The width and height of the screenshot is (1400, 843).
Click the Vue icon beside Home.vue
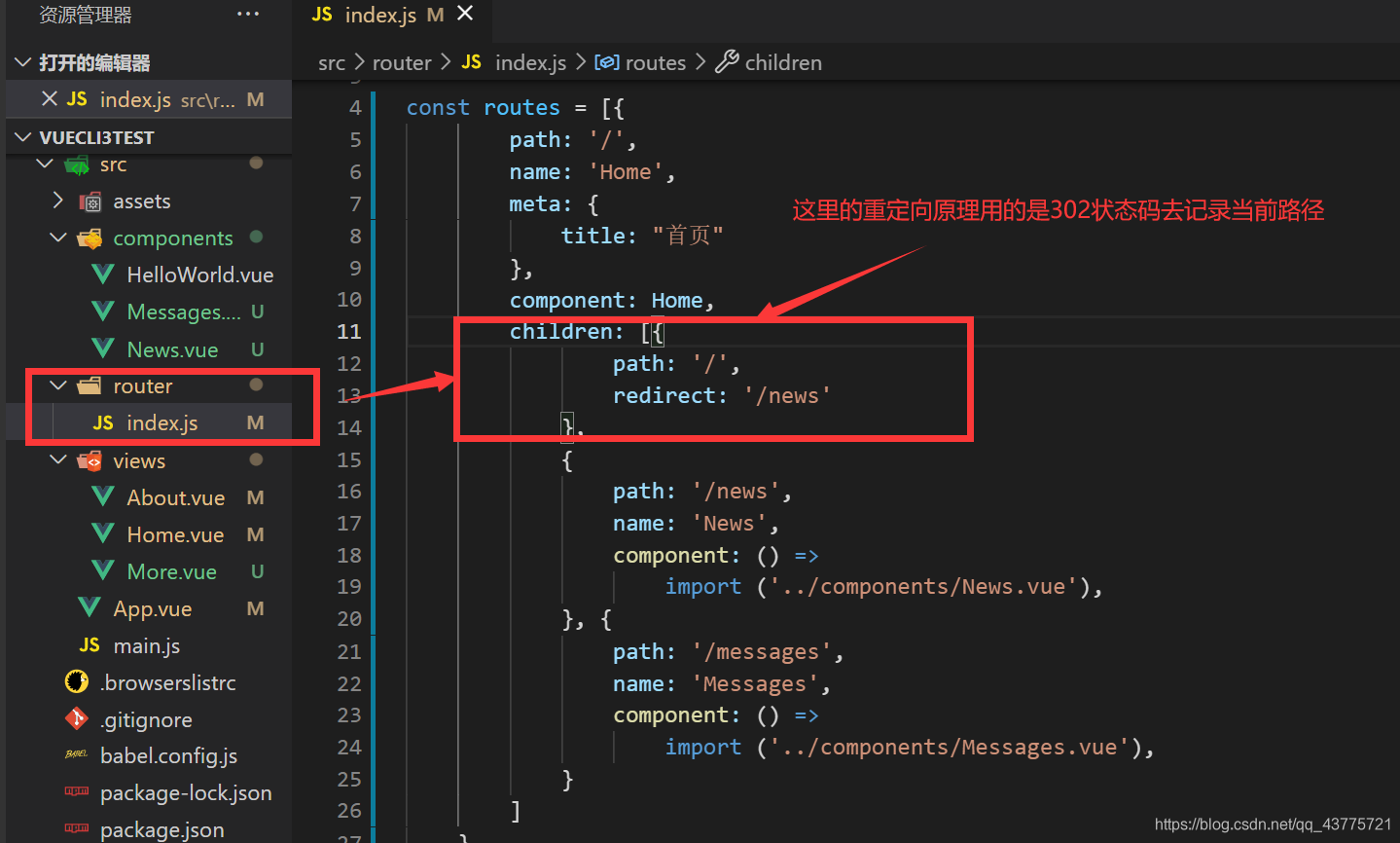pos(103,533)
